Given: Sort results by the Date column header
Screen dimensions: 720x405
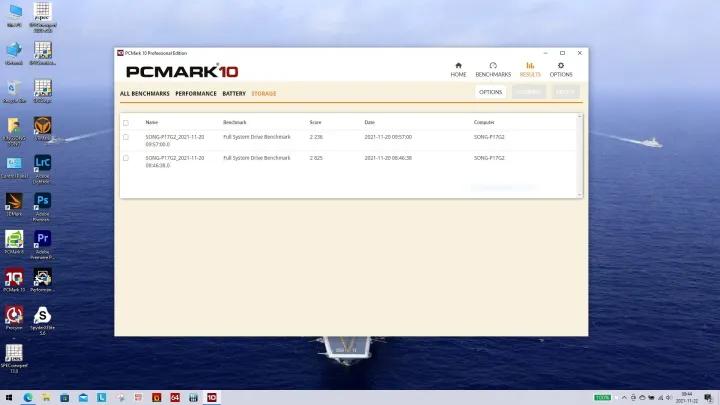Looking at the screenshot, I should [370, 122].
